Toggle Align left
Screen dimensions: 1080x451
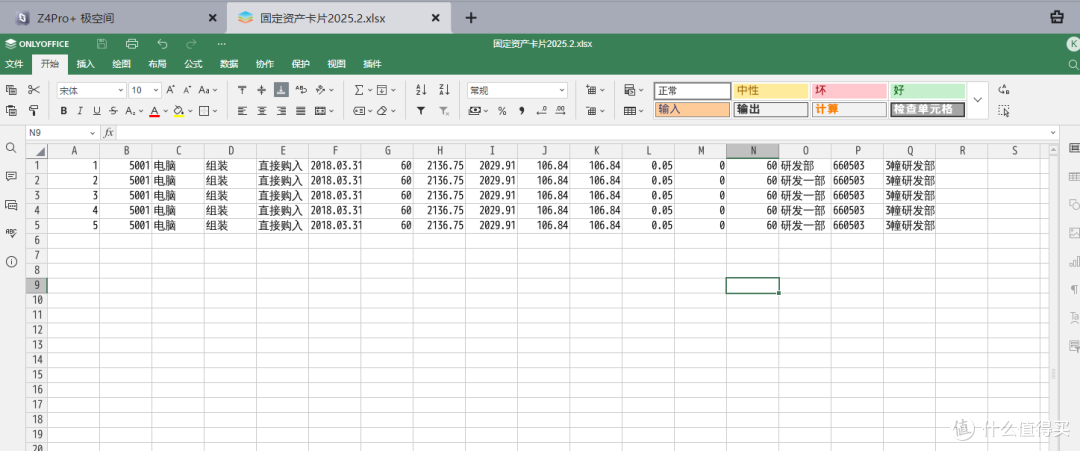tap(242, 110)
